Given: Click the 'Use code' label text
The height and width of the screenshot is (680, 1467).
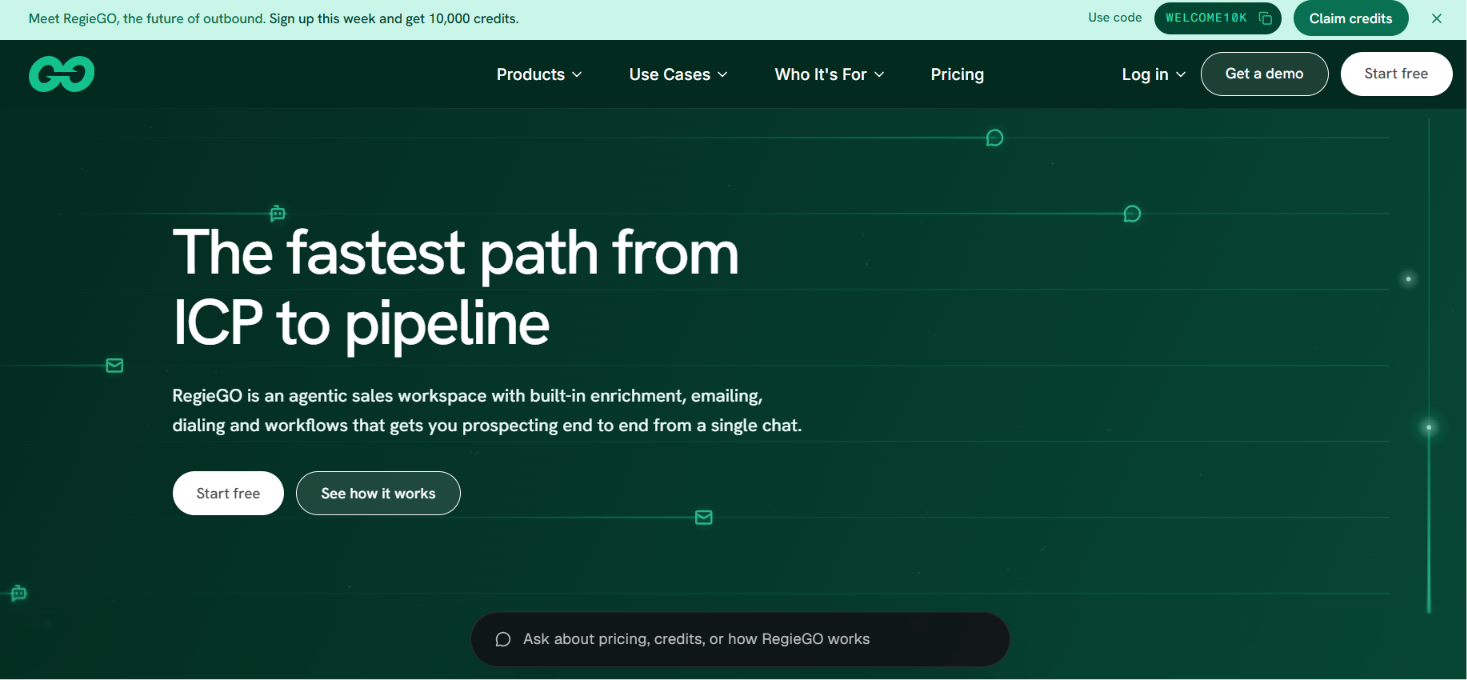Looking at the screenshot, I should pyautogui.click(x=1115, y=18).
